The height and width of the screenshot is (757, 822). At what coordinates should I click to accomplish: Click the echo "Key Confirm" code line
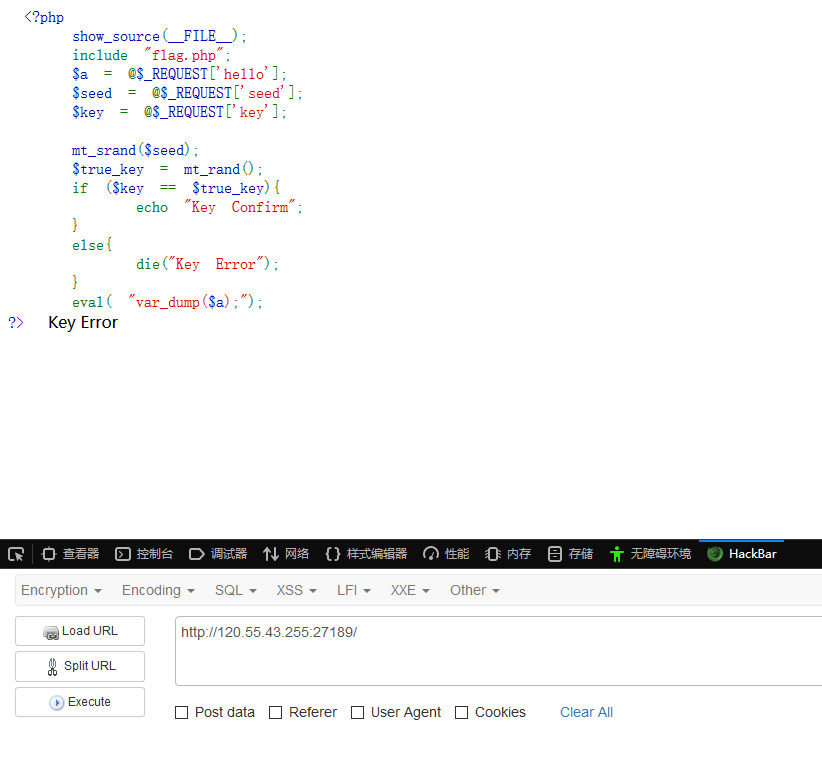click(x=219, y=207)
